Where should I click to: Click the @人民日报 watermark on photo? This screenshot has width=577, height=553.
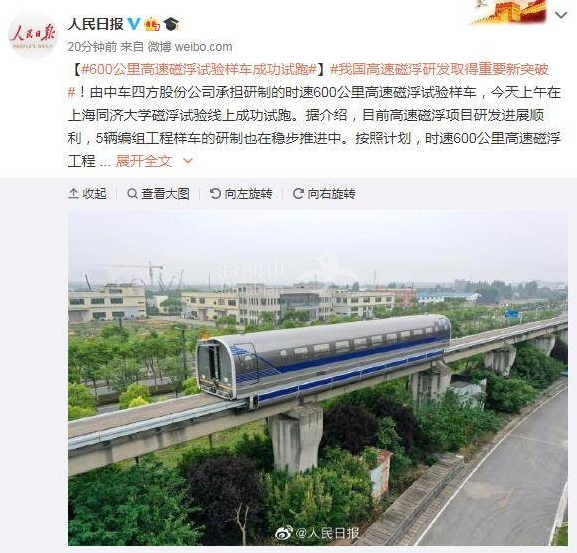[x=318, y=533]
